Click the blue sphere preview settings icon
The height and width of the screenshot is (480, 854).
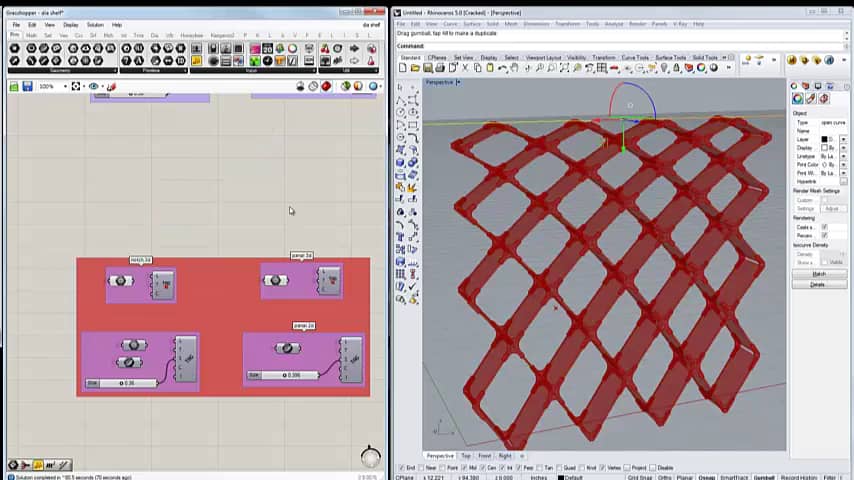tap(373, 87)
